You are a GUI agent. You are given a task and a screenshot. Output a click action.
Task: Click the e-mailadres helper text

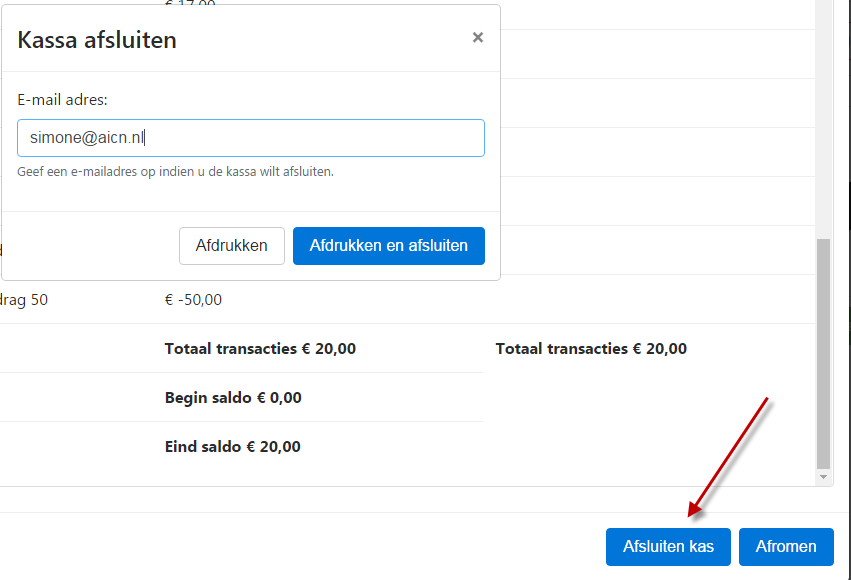pos(175,171)
